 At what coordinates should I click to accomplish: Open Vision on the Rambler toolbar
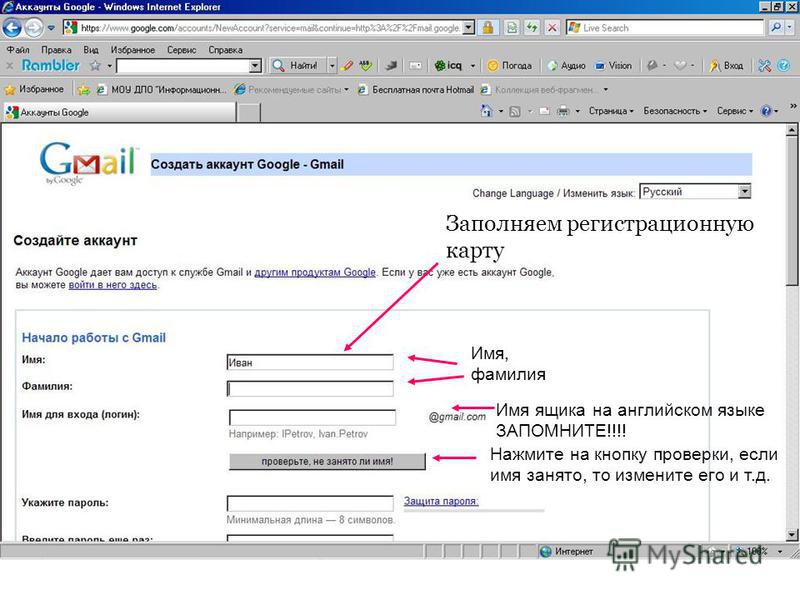coord(613,66)
